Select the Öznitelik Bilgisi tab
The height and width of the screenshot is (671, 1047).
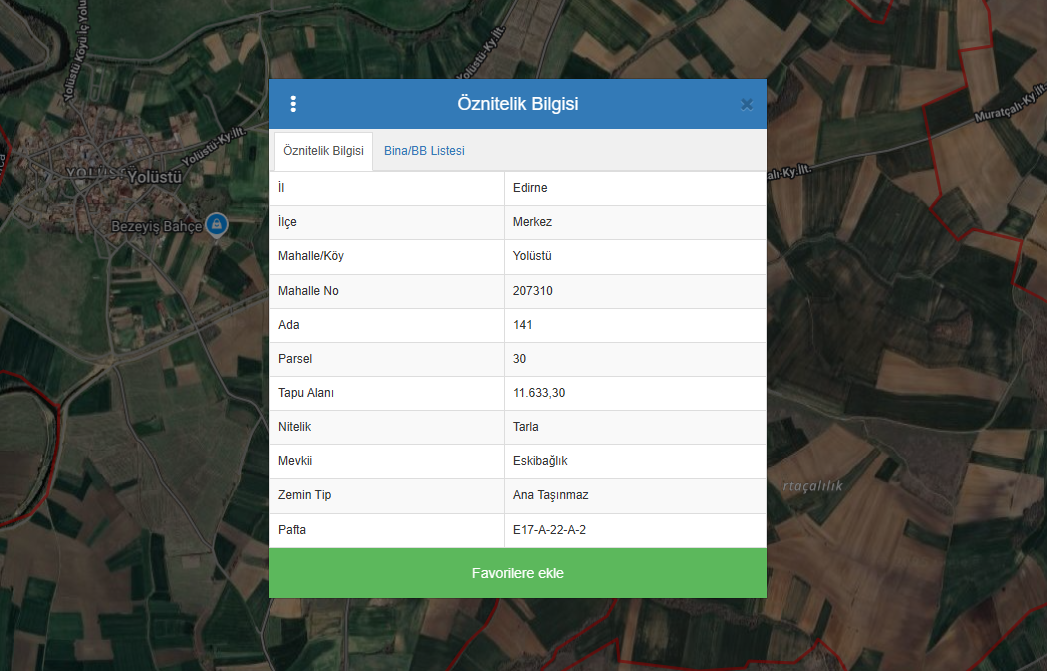tap(323, 151)
